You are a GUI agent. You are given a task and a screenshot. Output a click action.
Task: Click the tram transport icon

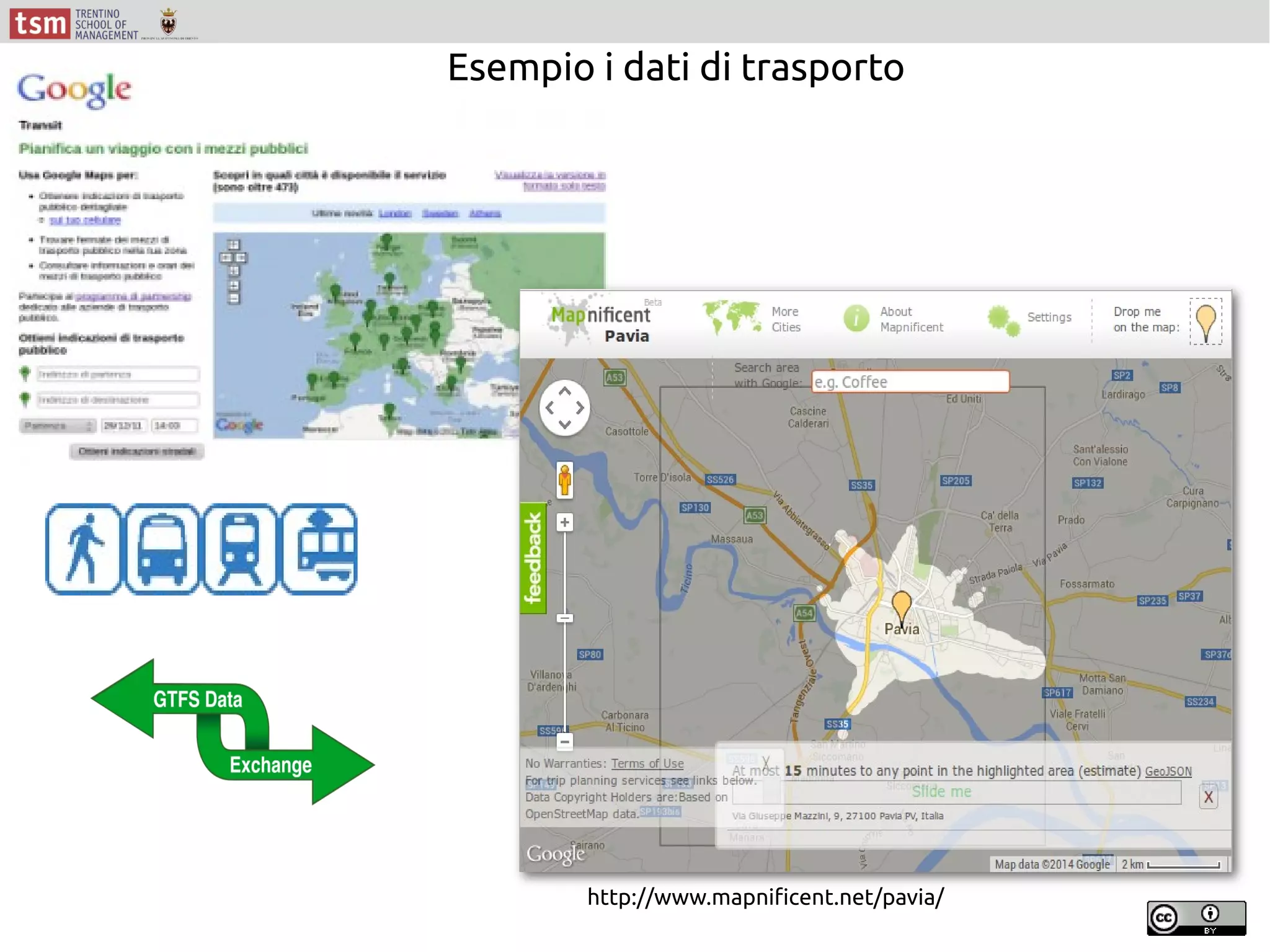point(319,549)
